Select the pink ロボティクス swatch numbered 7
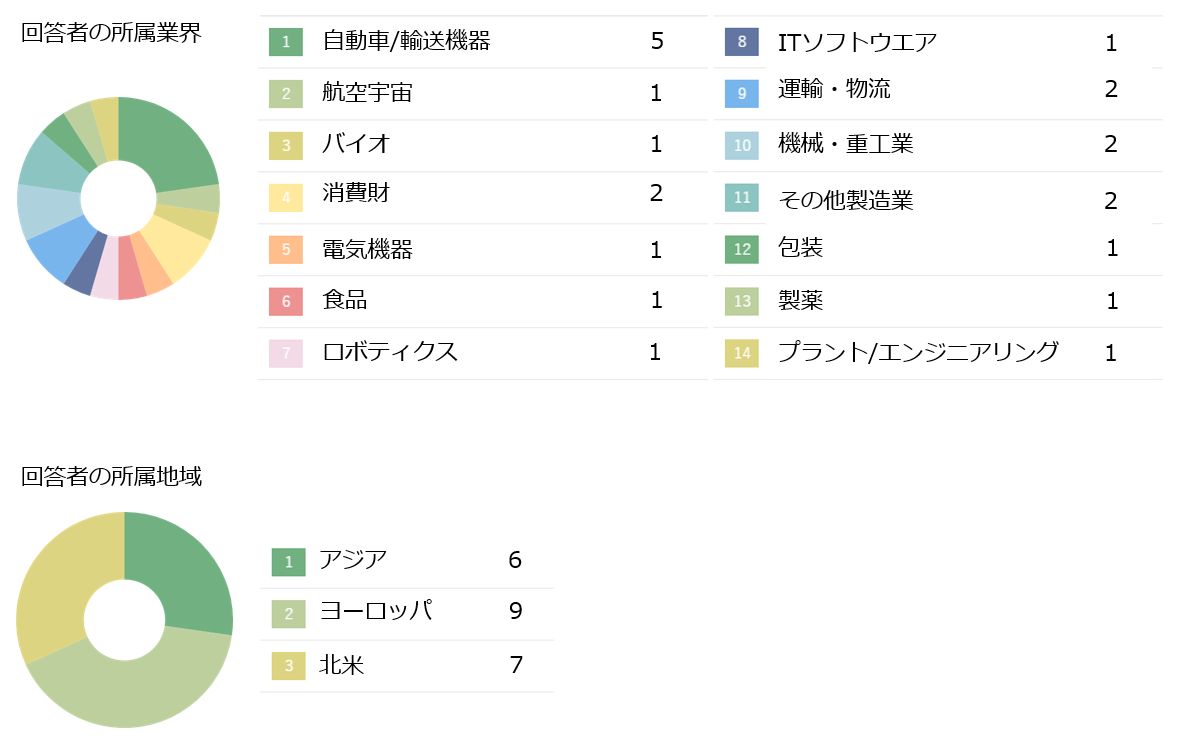Viewport: 1177px width, 739px height. (286, 353)
